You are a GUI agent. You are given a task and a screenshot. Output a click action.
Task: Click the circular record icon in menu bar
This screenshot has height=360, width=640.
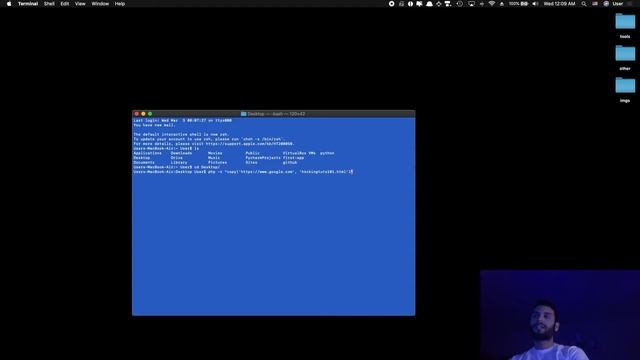point(391,4)
